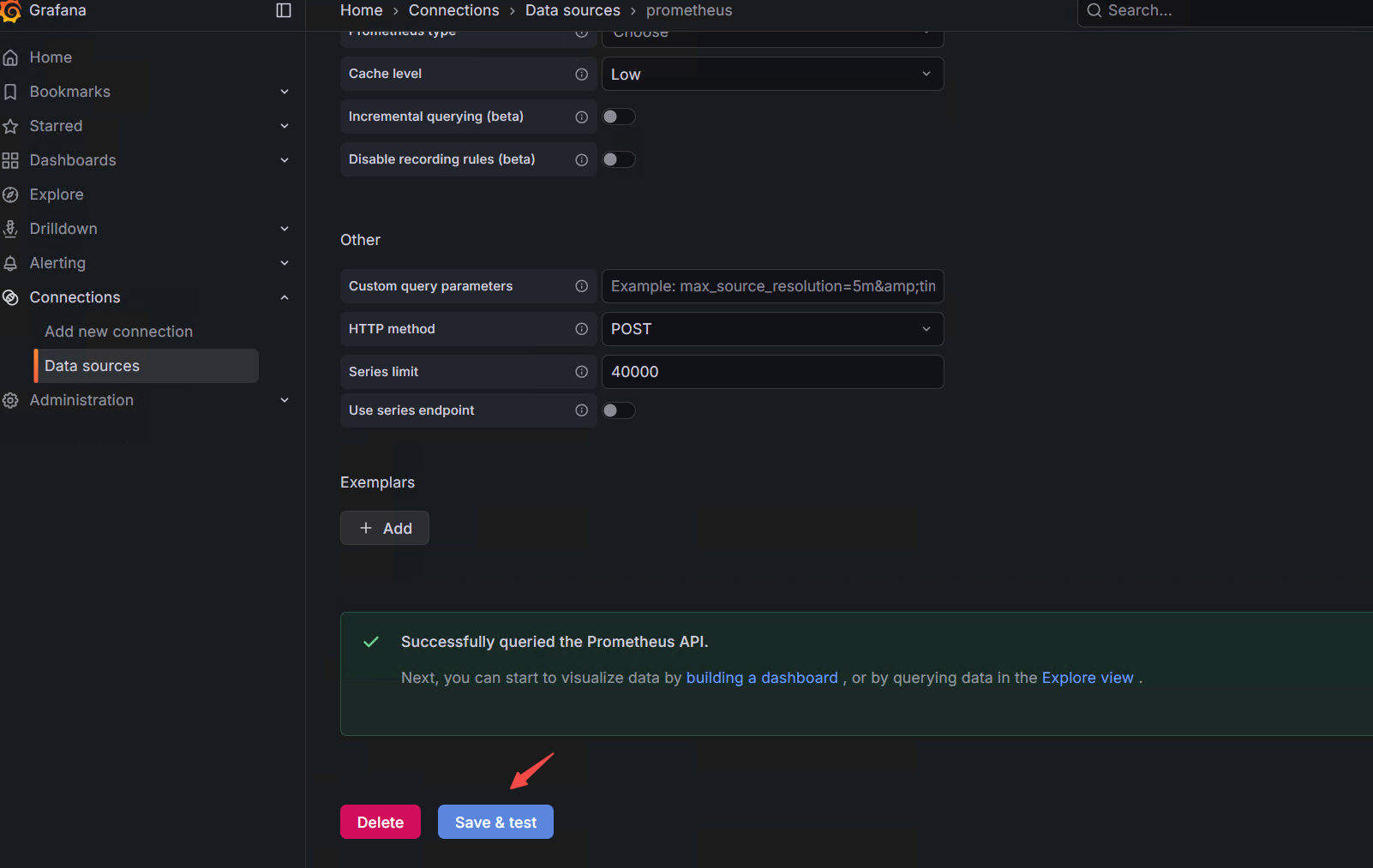Show info tooltip for Cache level
1373x868 pixels.
[x=582, y=74]
